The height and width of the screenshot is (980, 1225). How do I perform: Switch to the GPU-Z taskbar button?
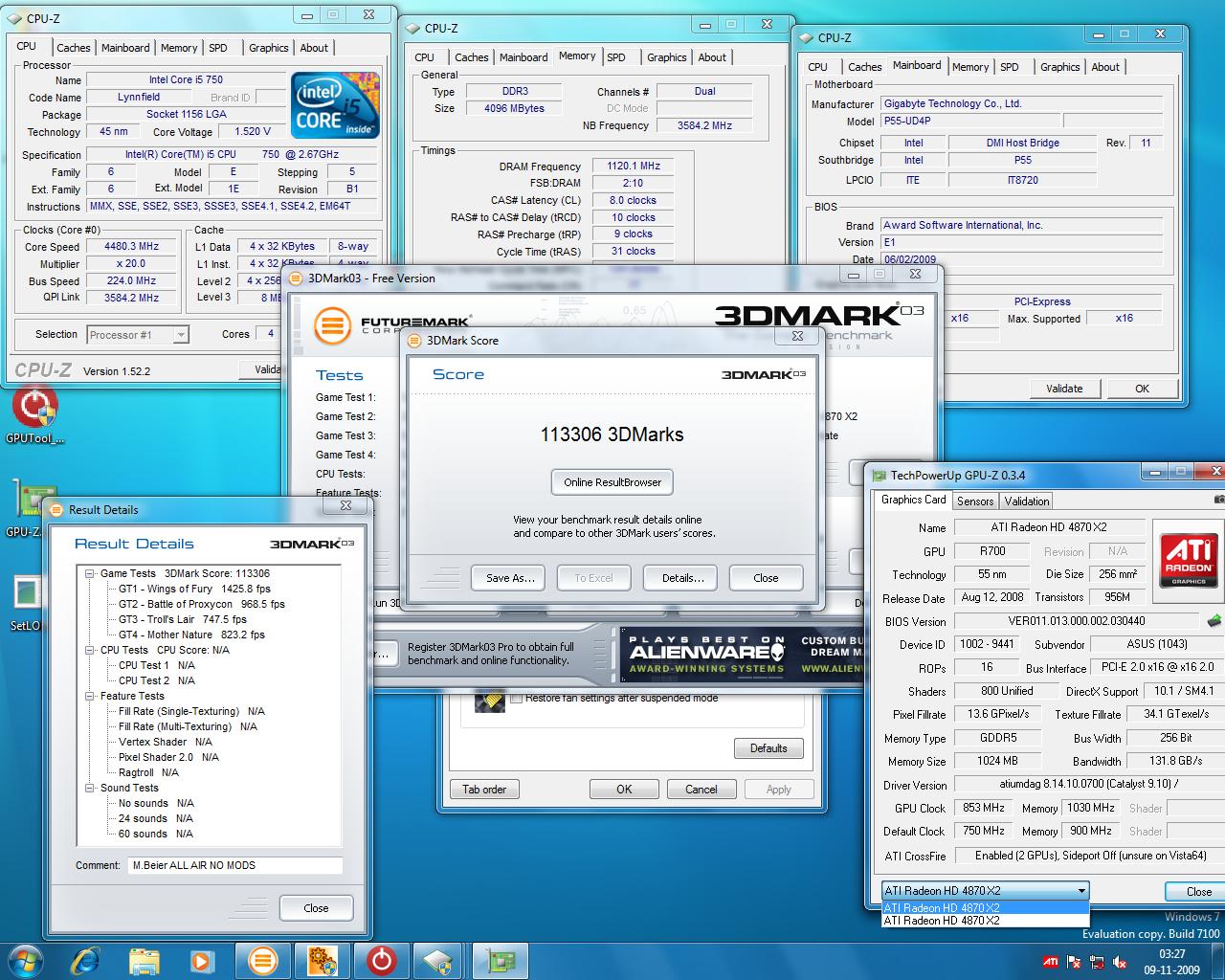(x=500, y=959)
